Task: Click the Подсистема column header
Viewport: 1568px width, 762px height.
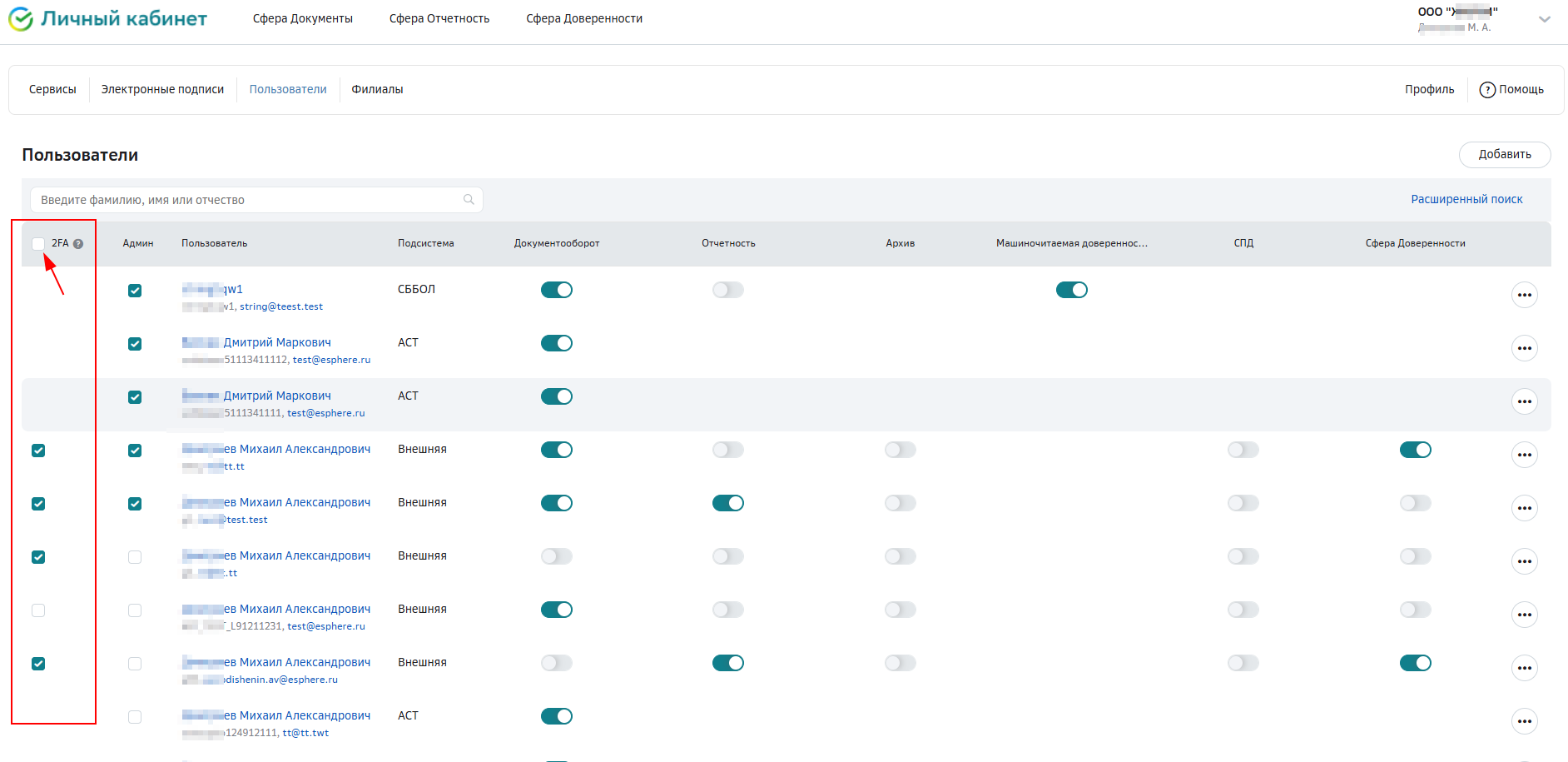Action: pyautogui.click(x=426, y=243)
